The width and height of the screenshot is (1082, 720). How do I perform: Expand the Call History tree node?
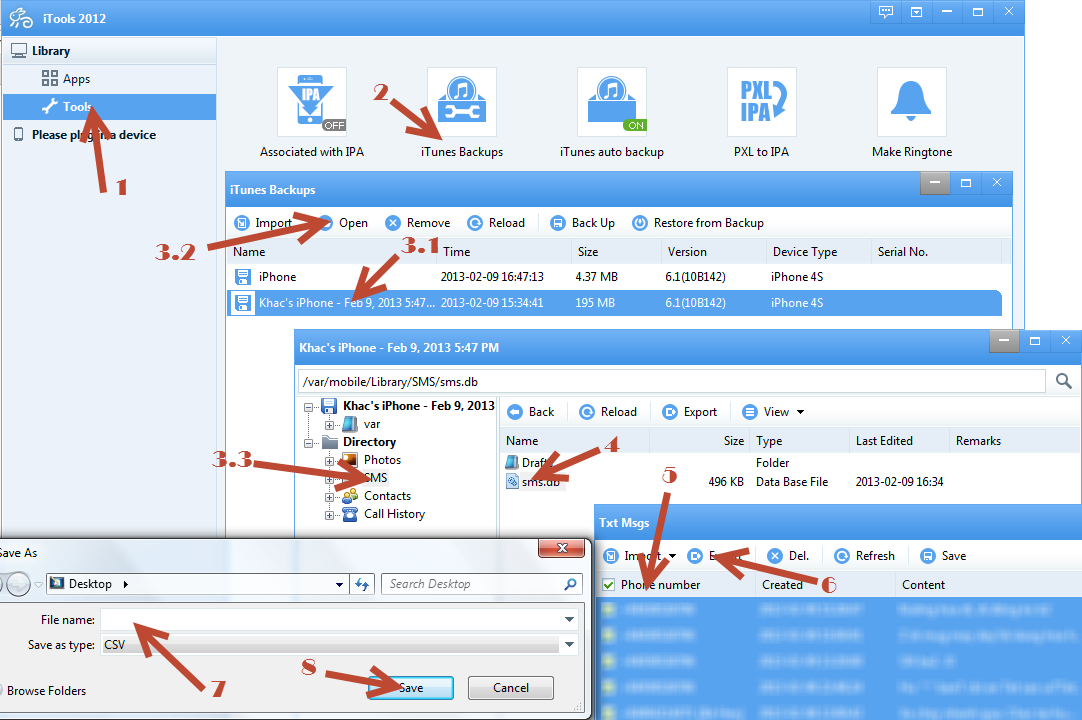(329, 514)
